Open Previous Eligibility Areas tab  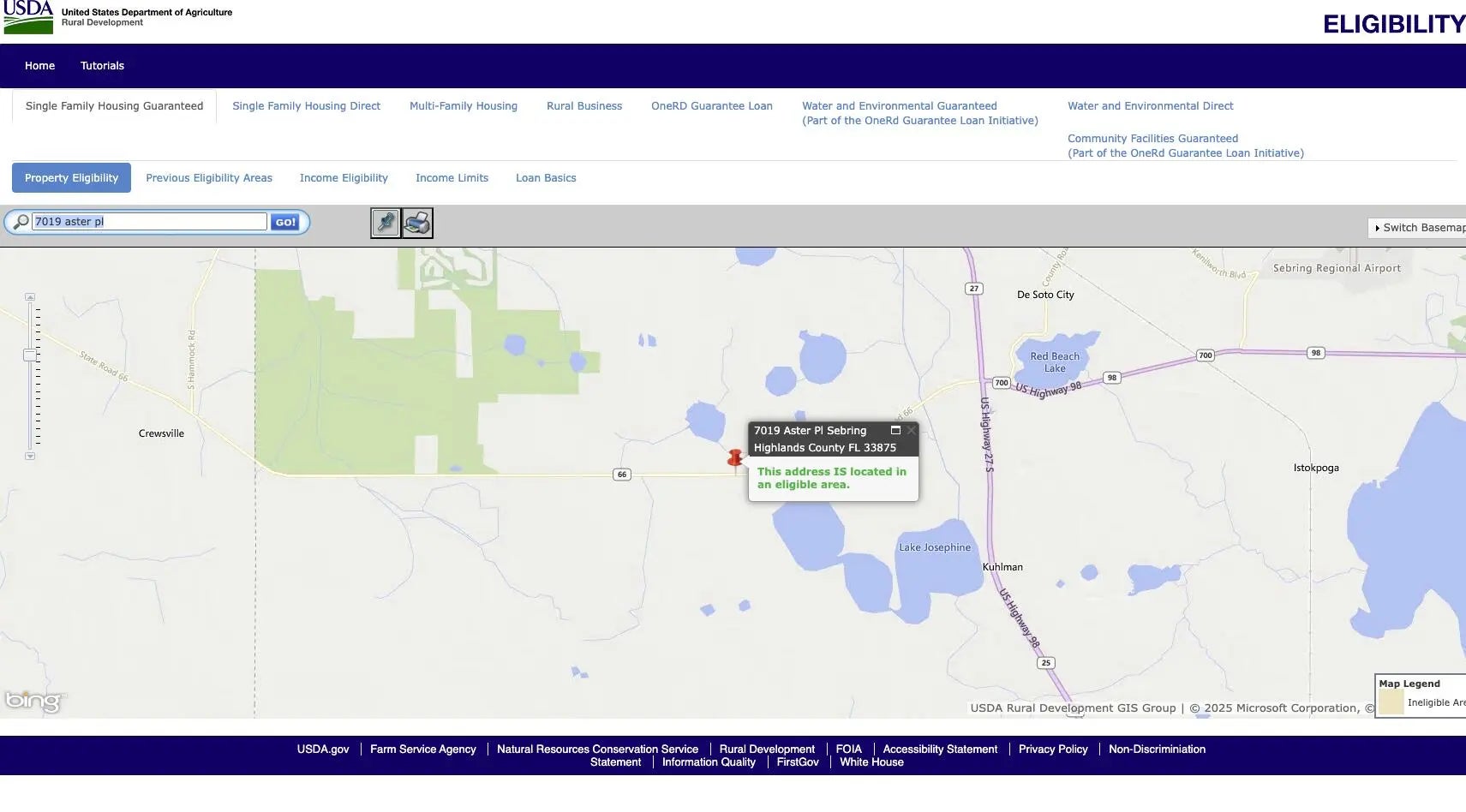point(209,178)
